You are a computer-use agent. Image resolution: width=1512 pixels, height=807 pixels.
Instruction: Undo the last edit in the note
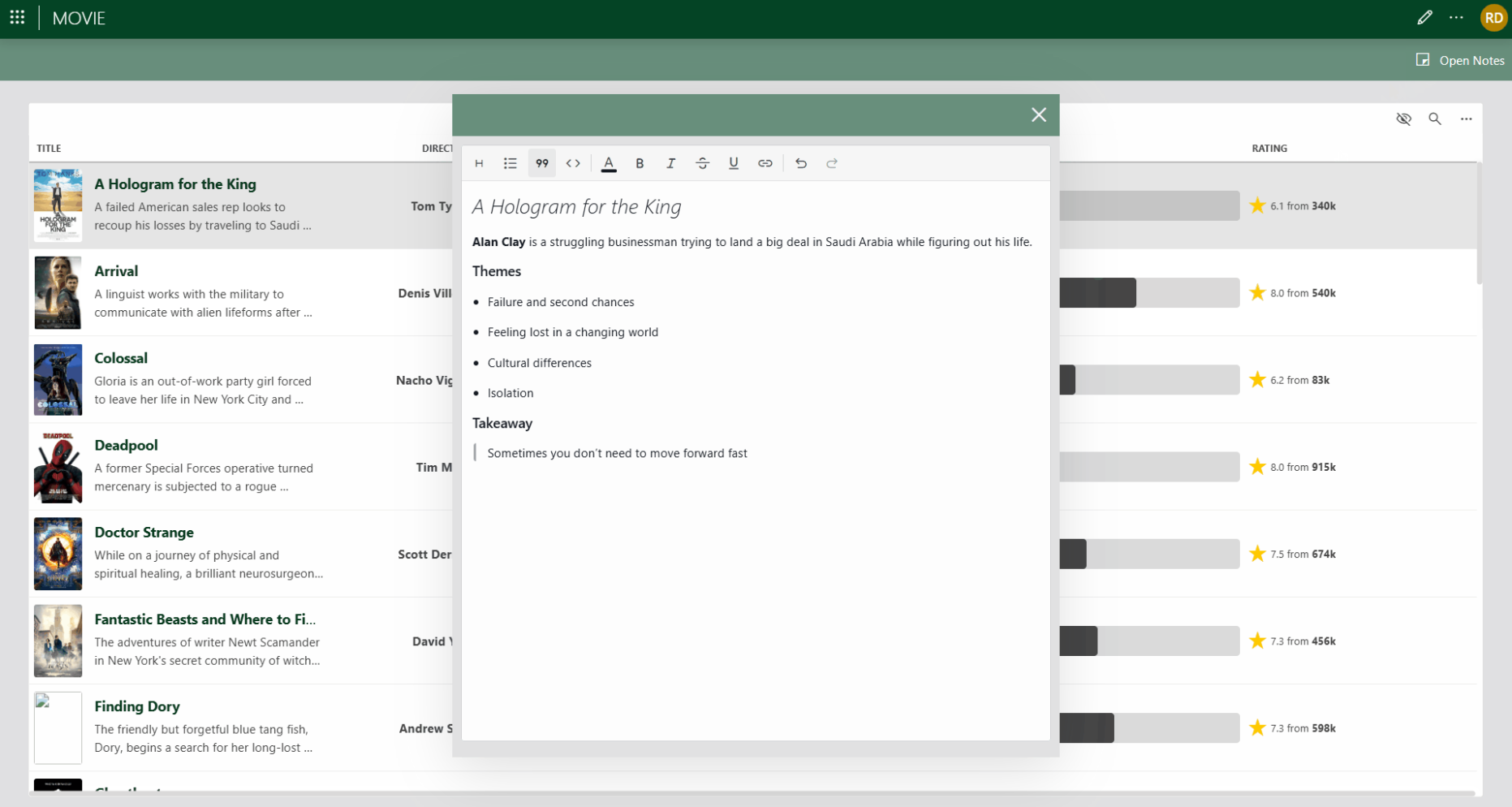[801, 163]
